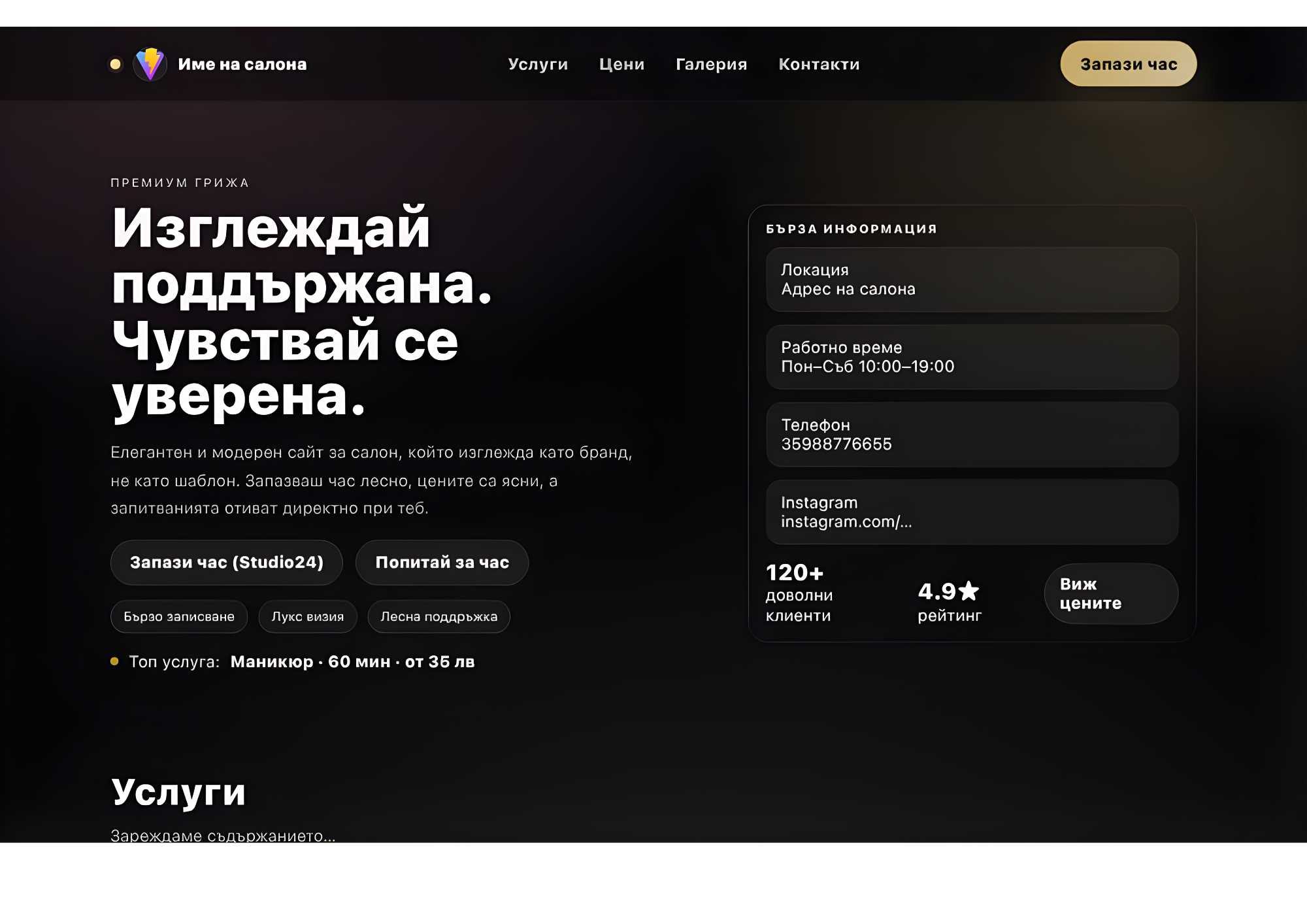This screenshot has height=924, width=1307.
Task: Click the lightning bolt salon logo icon
Action: click(x=151, y=63)
